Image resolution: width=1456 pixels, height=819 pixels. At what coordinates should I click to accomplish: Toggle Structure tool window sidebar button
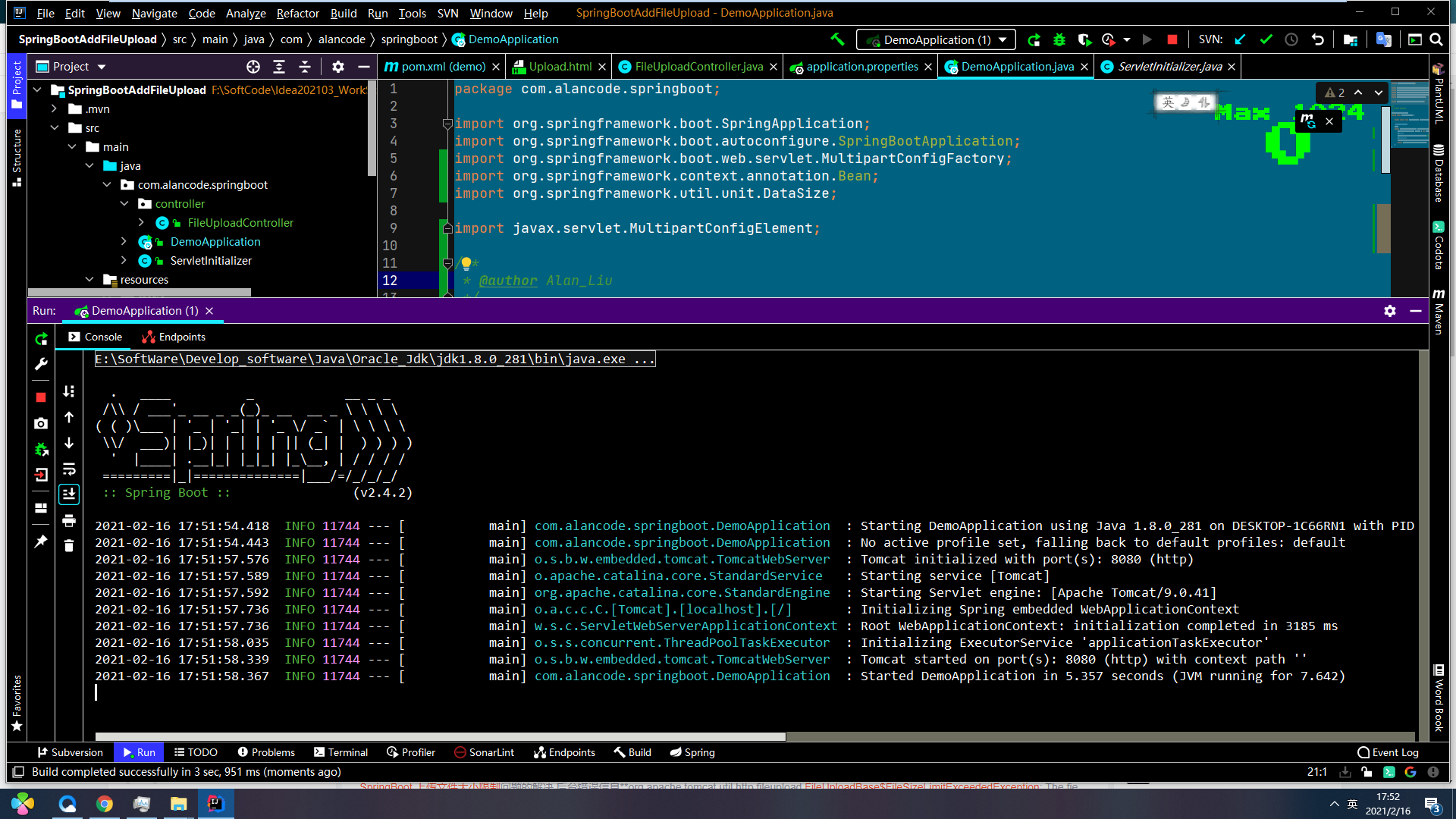(17, 157)
